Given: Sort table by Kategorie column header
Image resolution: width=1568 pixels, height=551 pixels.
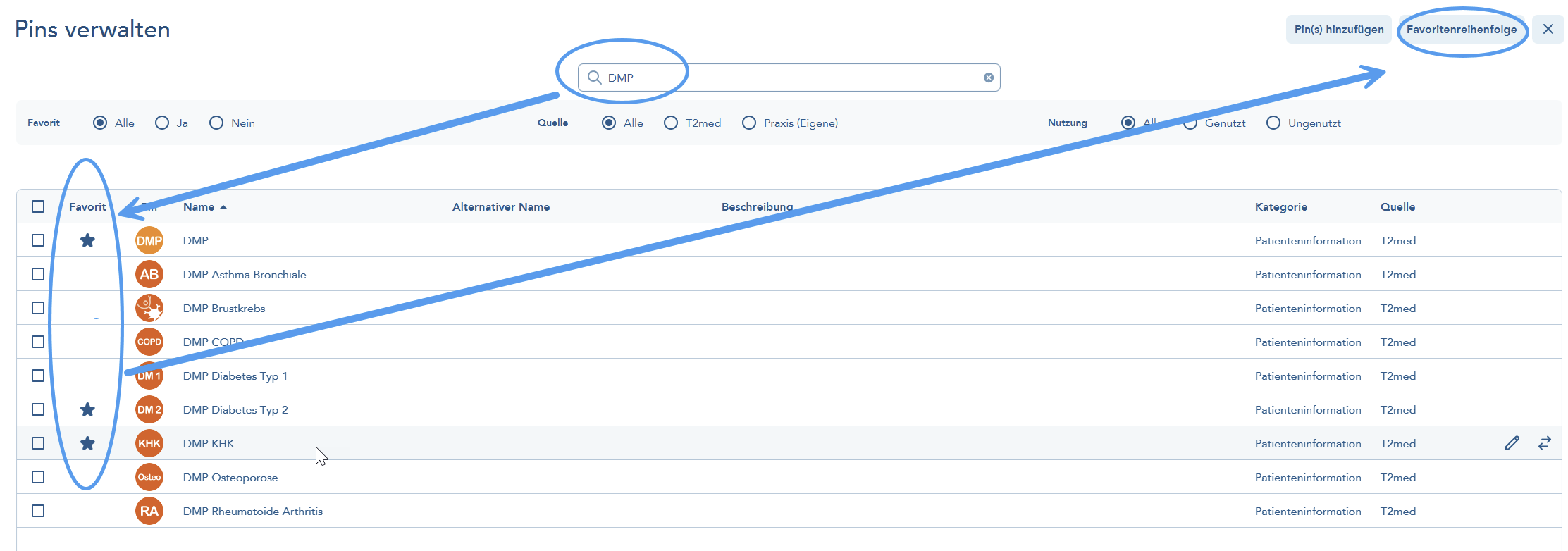Looking at the screenshot, I should coord(1281,206).
